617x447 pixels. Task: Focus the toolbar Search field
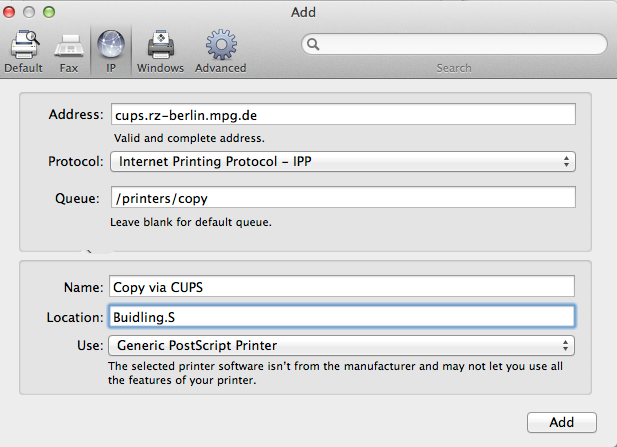point(460,44)
